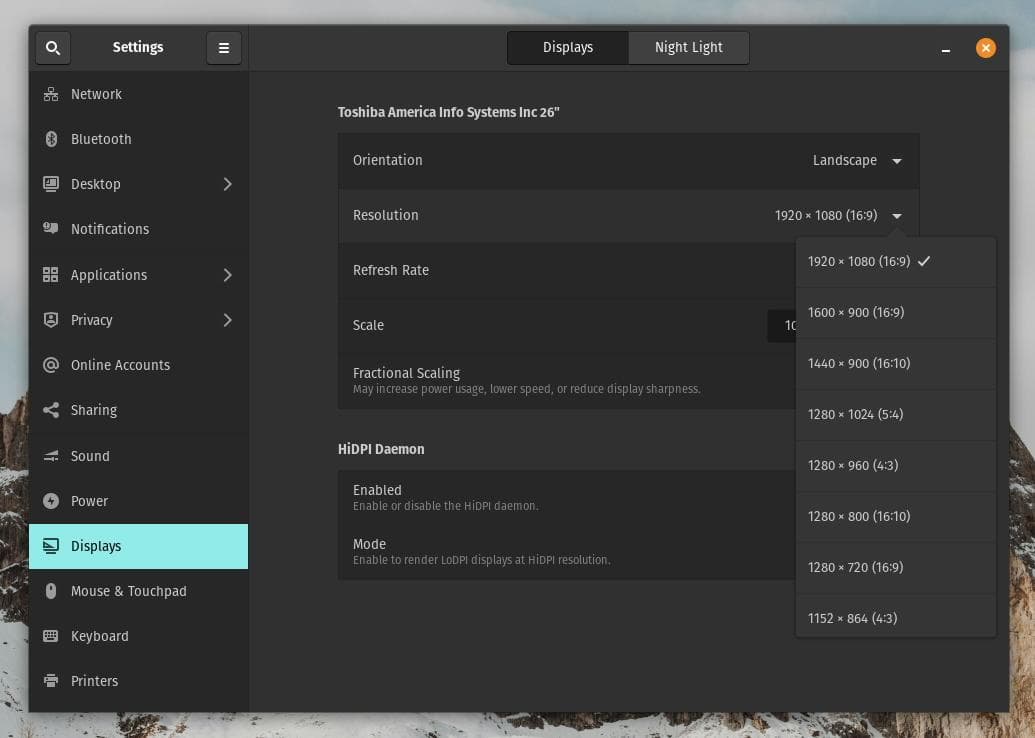Click the Privacy shield icon
The width and height of the screenshot is (1035, 738).
(51, 319)
